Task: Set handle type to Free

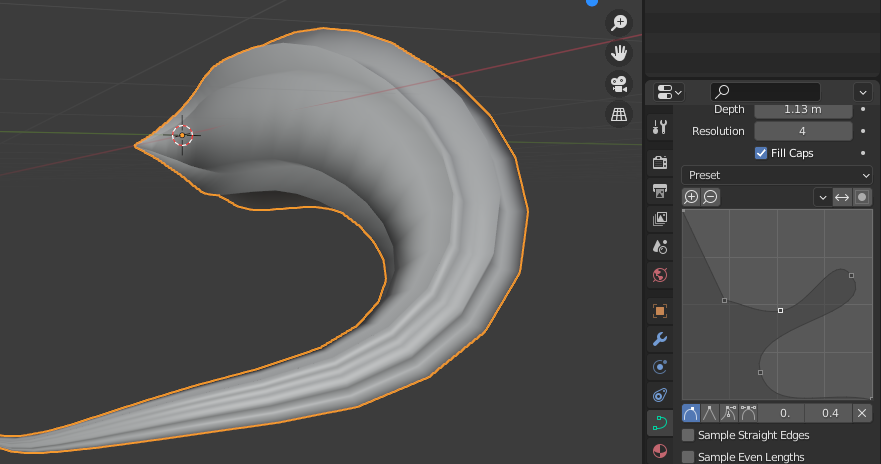Action: (x=729, y=413)
